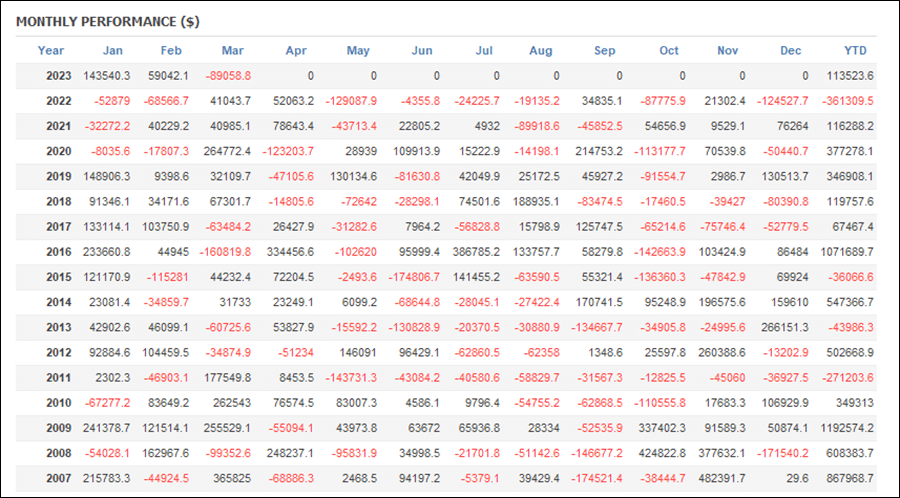Select November 2007 value 482391.7
This screenshot has height=498, width=900.
click(x=722, y=478)
